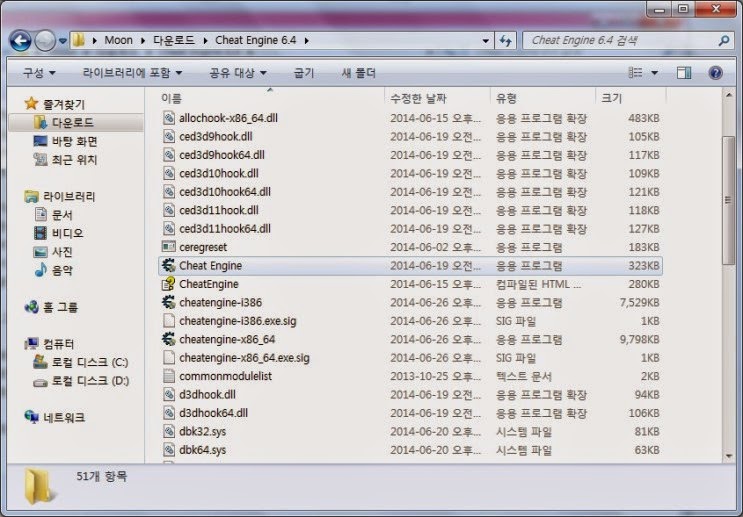The image size is (743, 517).
Task: Select the ced3d10hook.dll file icon
Action: (169, 173)
